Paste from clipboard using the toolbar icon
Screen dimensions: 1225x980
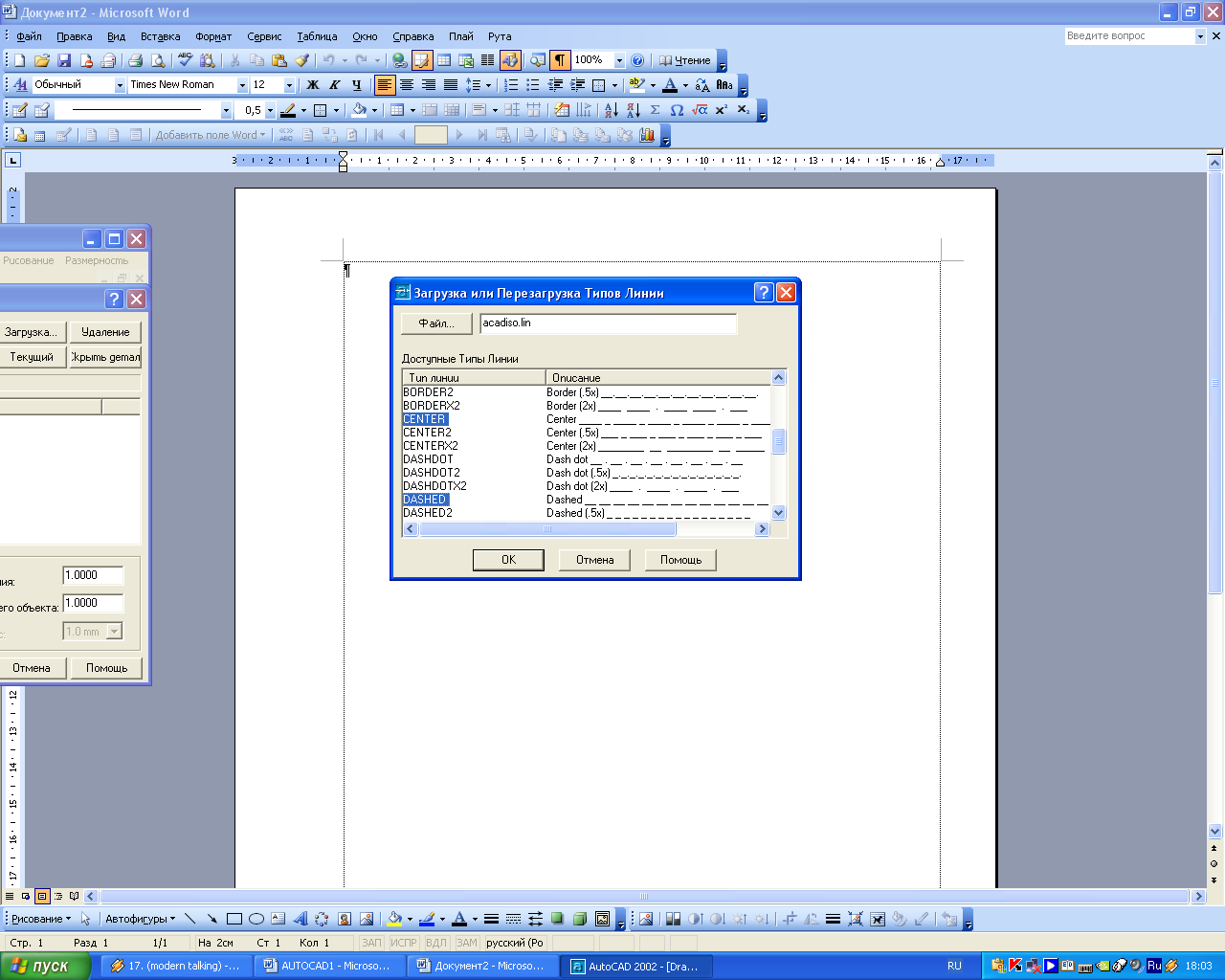click(279, 60)
